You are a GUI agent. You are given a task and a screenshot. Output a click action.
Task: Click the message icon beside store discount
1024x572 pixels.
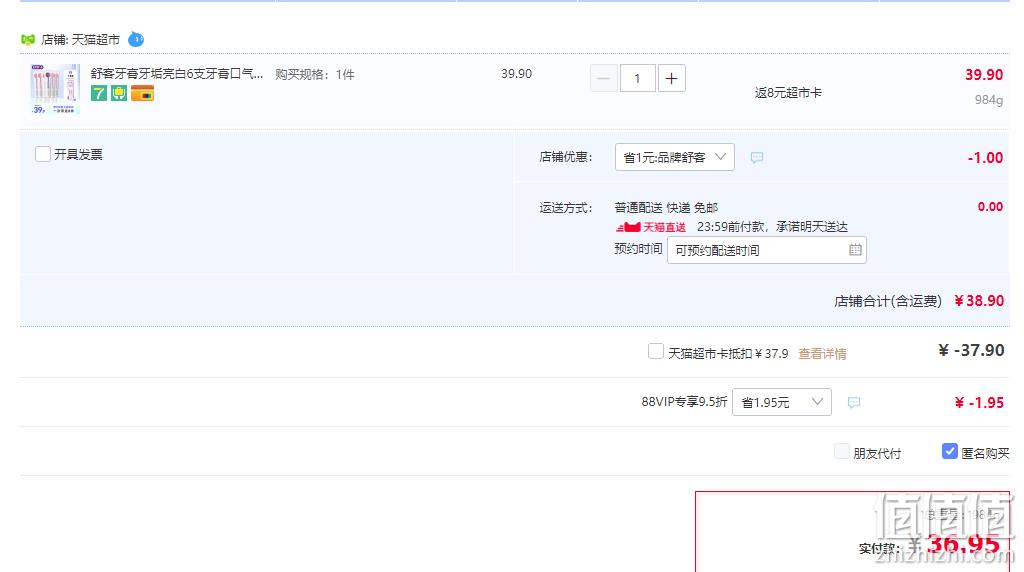pos(757,157)
